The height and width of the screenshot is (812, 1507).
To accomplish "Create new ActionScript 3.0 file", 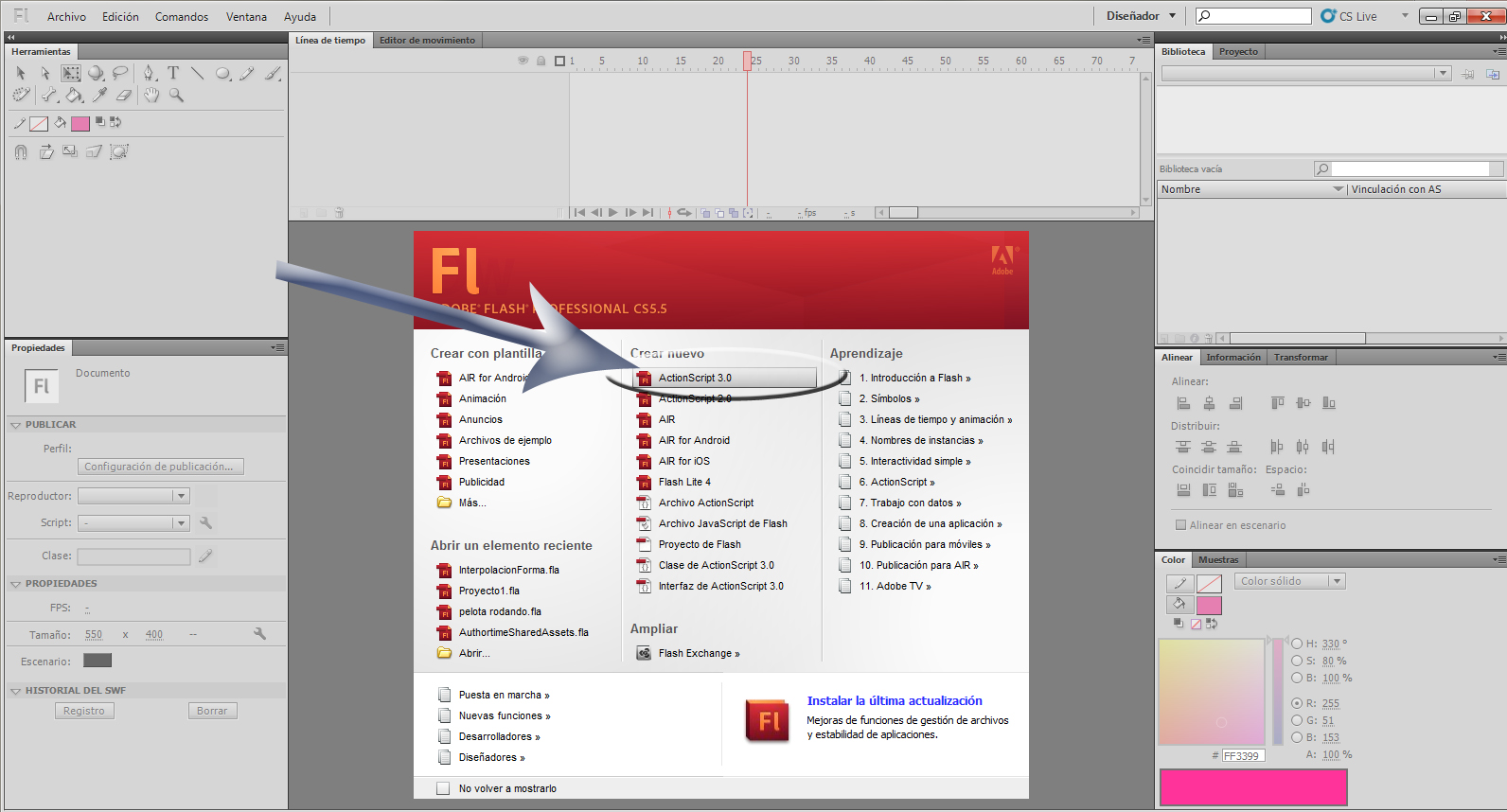I will click(725, 378).
